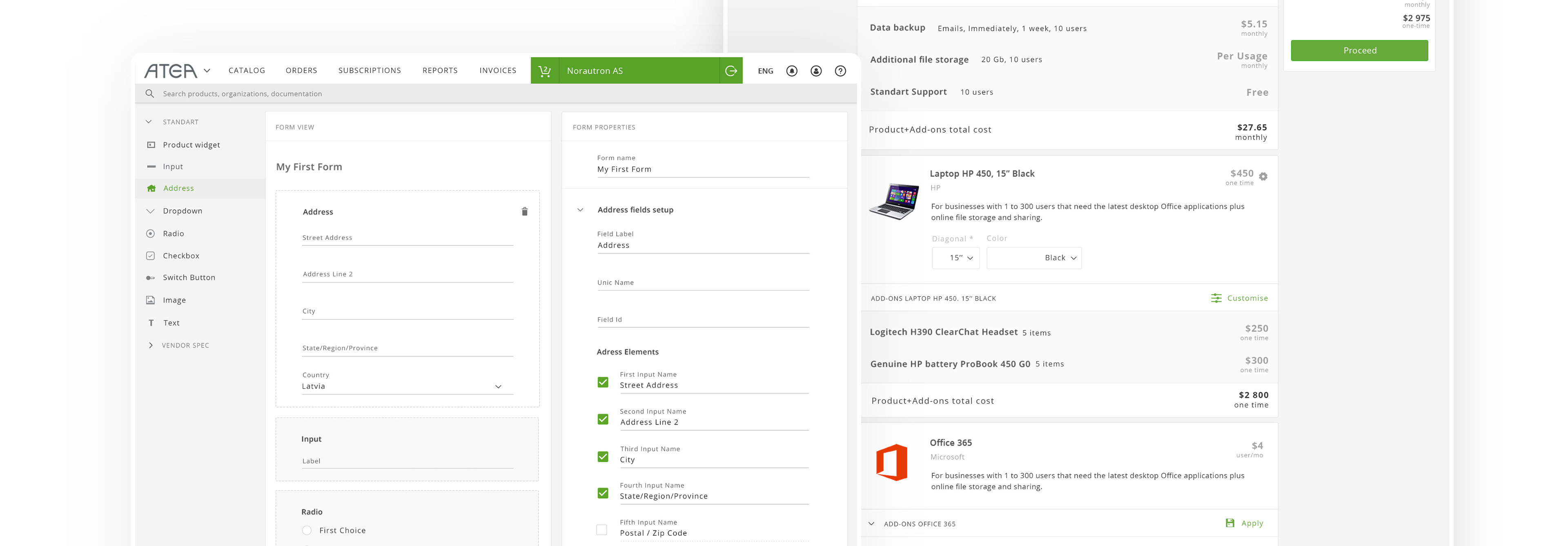Uncheck the State/Region/Province checkbox
This screenshot has width=1568, height=546.
tap(603, 493)
